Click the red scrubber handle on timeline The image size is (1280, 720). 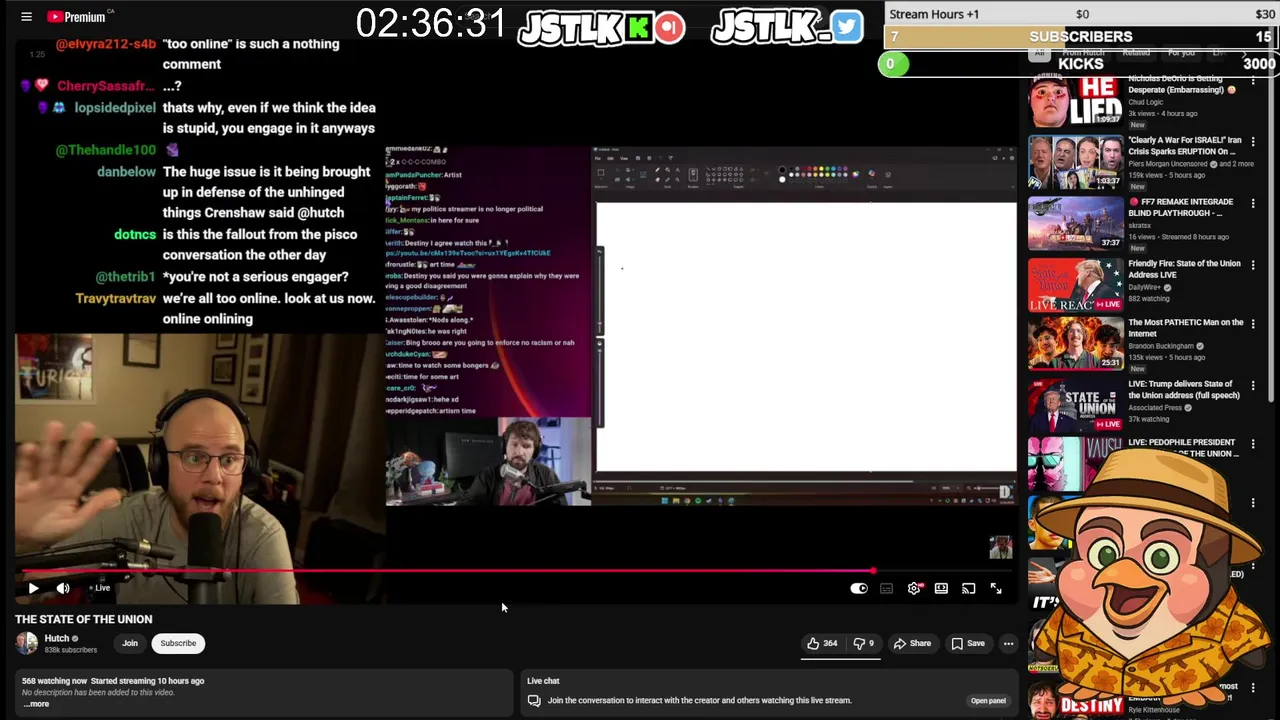pos(874,572)
